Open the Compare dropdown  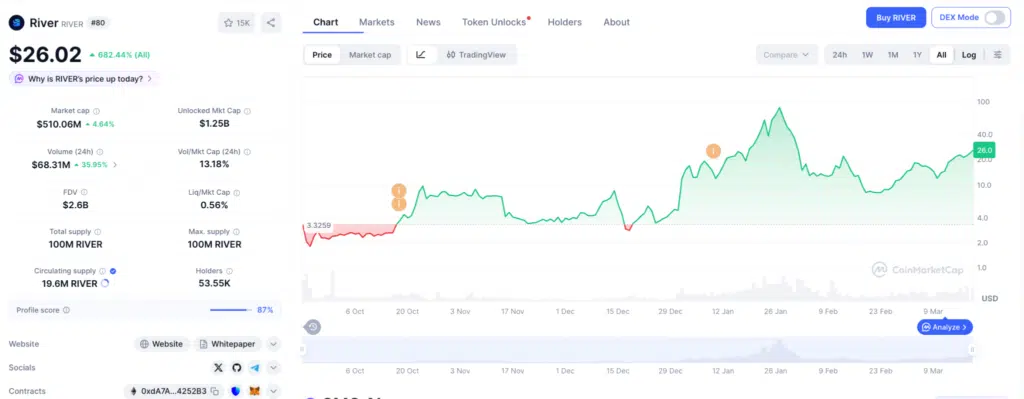(786, 55)
